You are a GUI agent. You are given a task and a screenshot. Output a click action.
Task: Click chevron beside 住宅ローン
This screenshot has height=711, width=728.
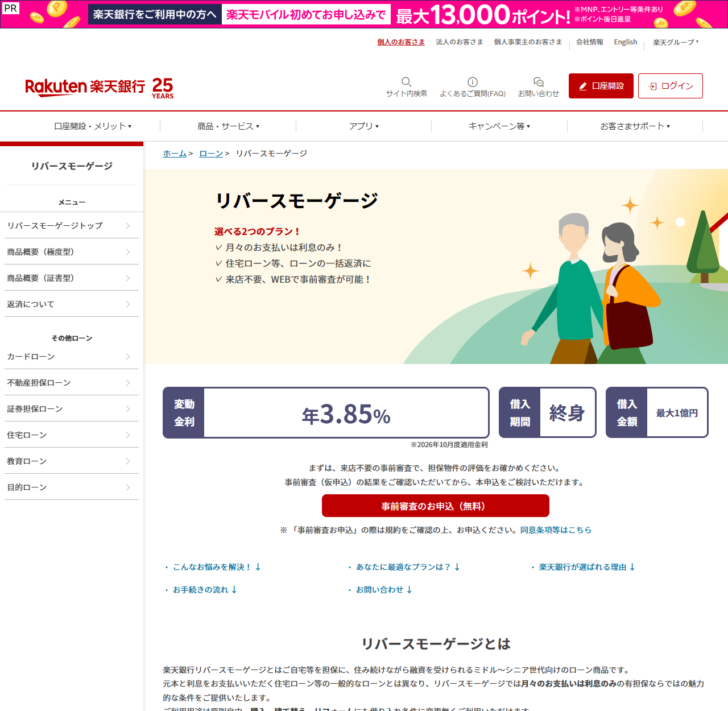pos(128,435)
